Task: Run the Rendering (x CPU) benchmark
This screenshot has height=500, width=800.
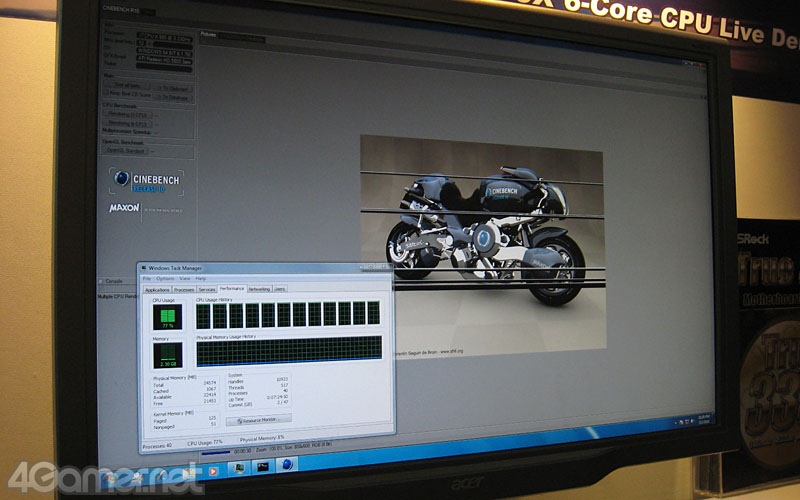Action: point(127,123)
